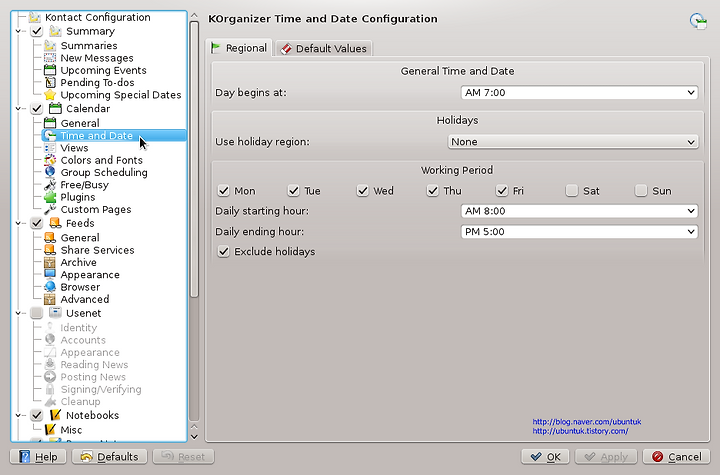Image resolution: width=720 pixels, height=475 pixels.
Task: Click the Upcoming Special Dates star icon
Action: coord(50,95)
